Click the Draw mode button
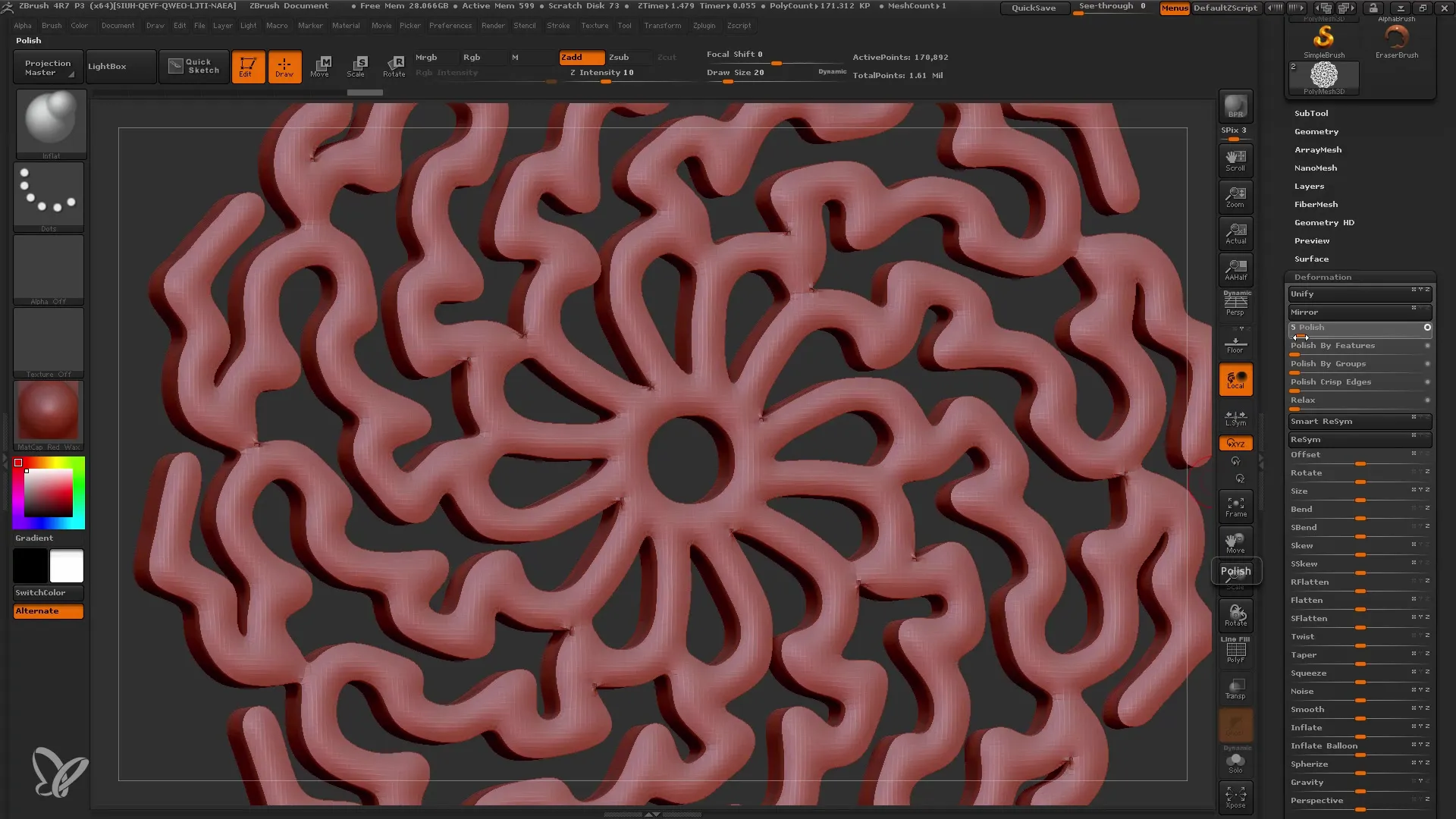 (x=284, y=66)
